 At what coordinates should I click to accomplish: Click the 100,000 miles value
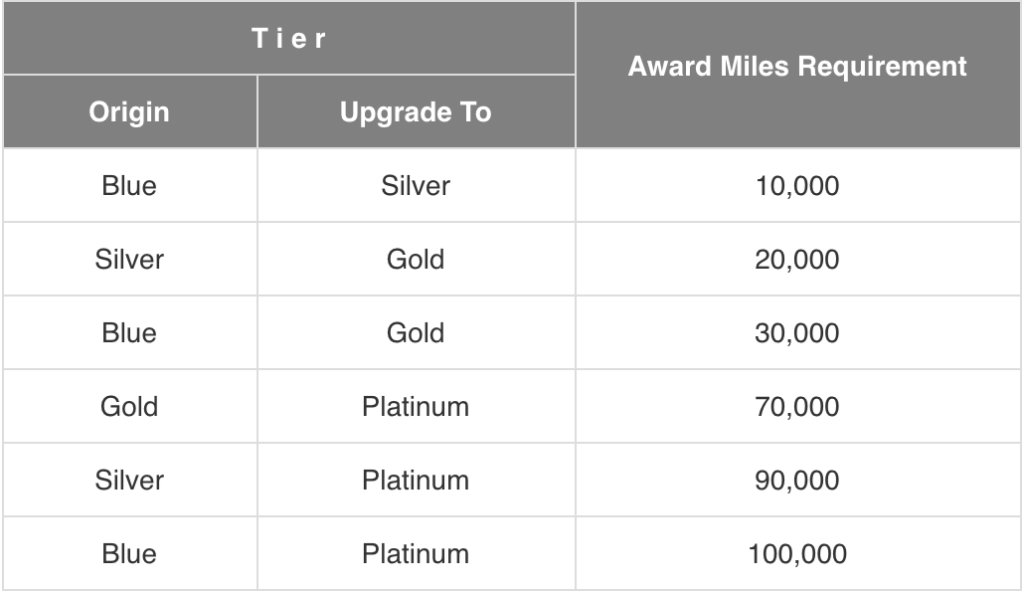point(797,554)
